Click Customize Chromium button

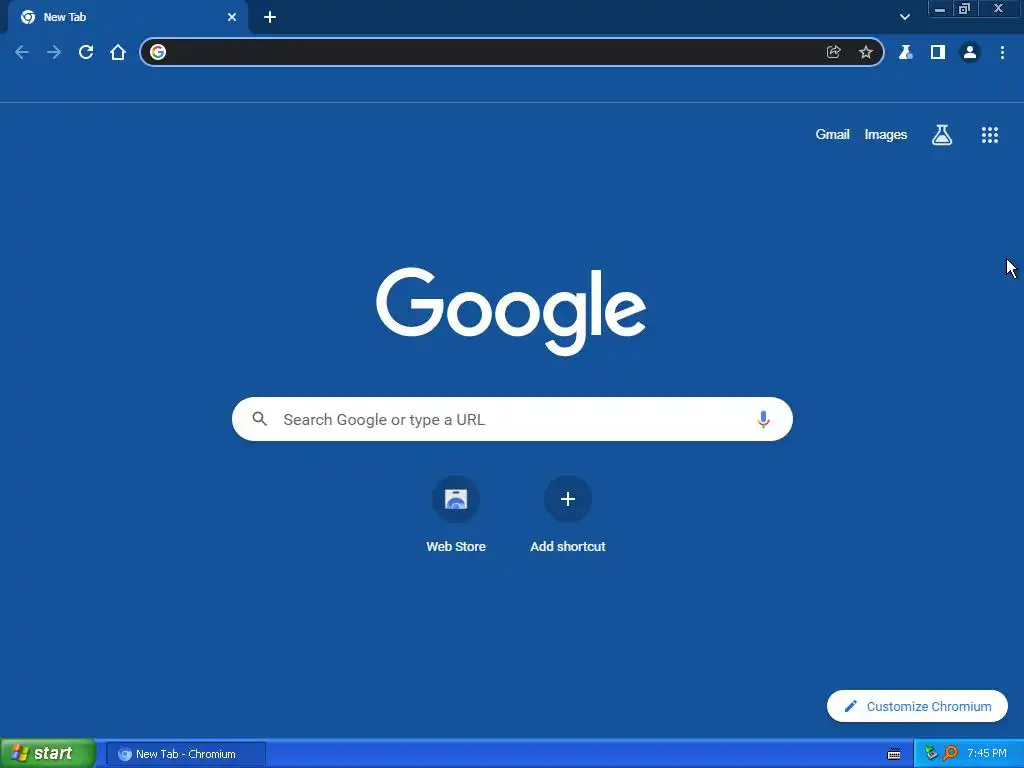[x=917, y=707]
